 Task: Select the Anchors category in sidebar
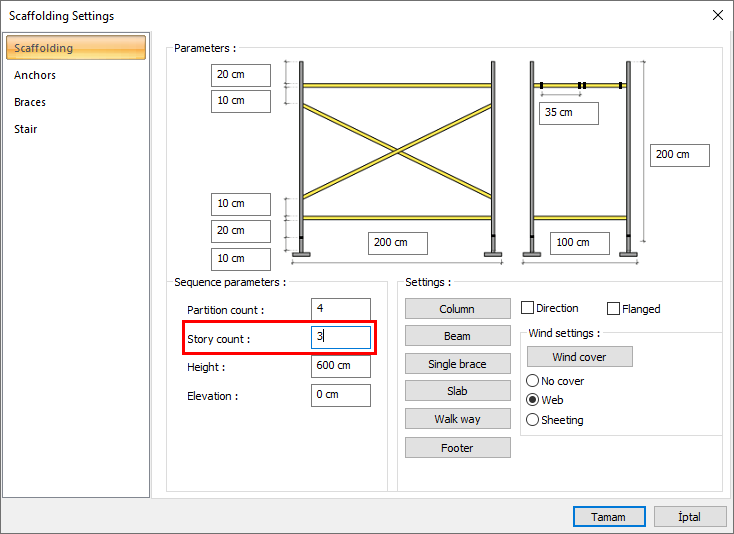pyautogui.click(x=35, y=75)
